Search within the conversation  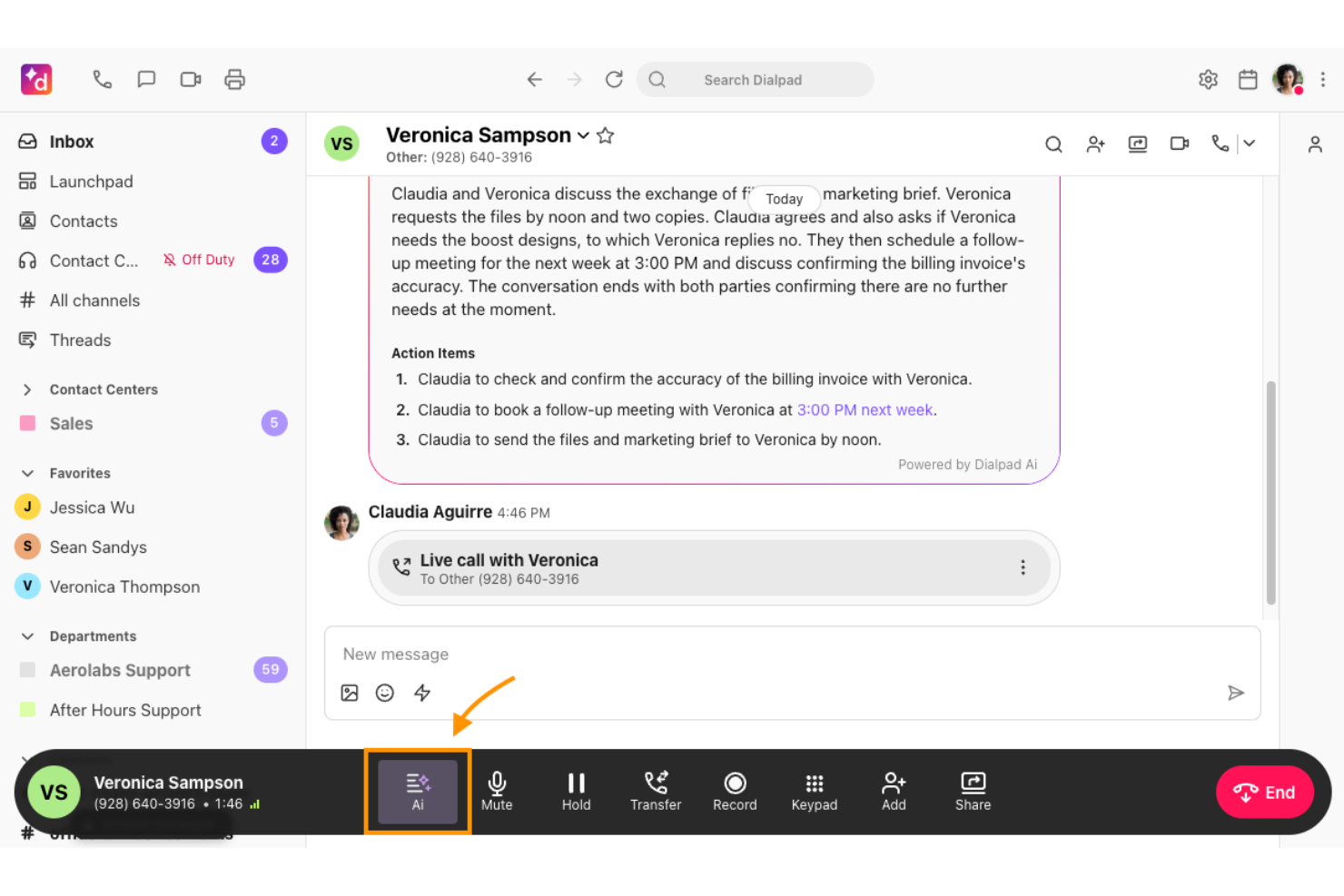click(x=1053, y=144)
